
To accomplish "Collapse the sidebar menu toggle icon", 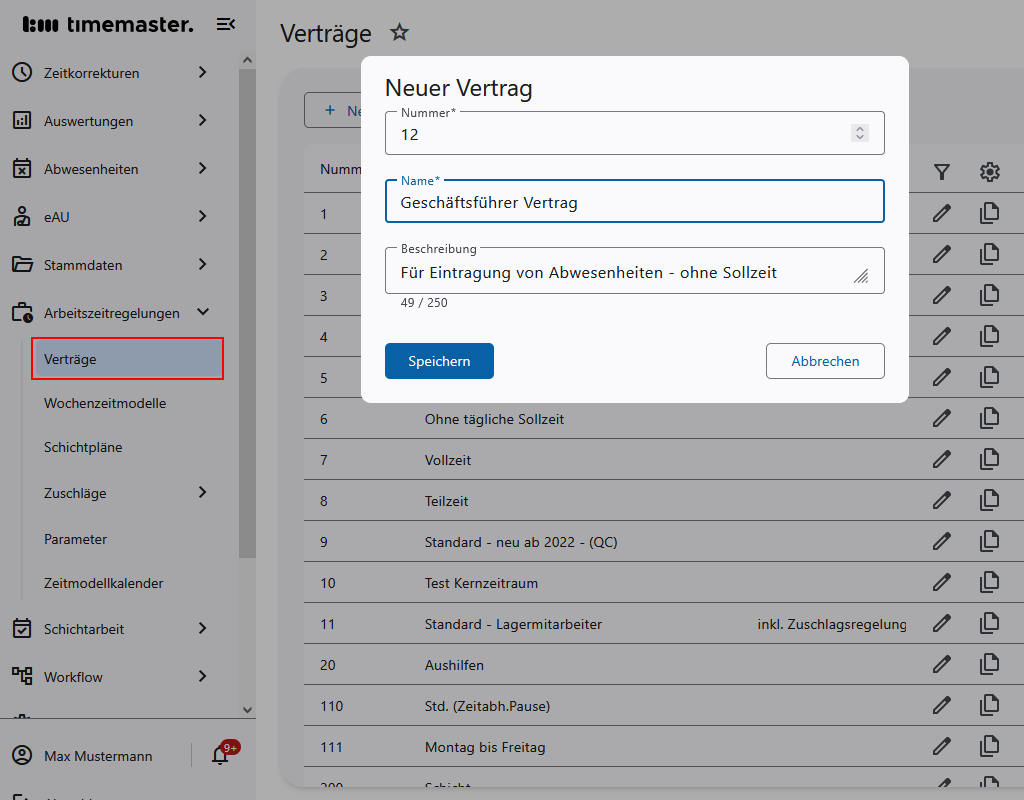I will [x=226, y=24].
